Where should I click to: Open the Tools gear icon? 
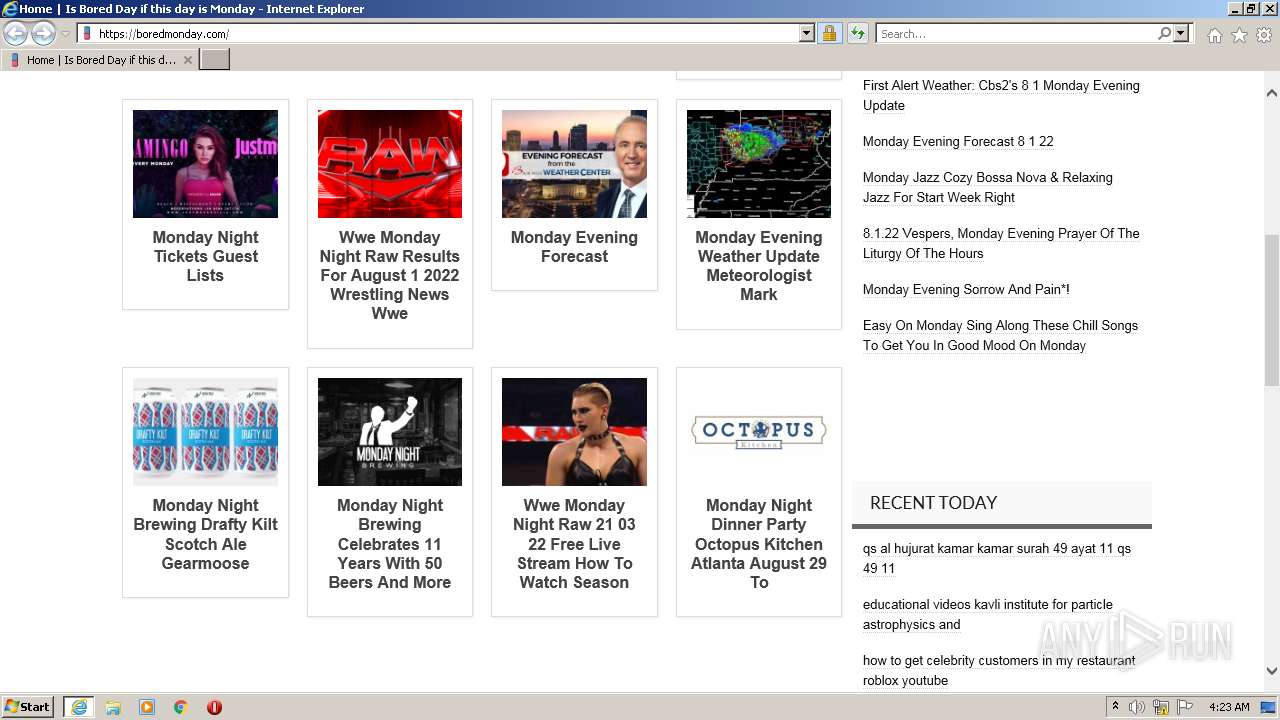tap(1264, 35)
